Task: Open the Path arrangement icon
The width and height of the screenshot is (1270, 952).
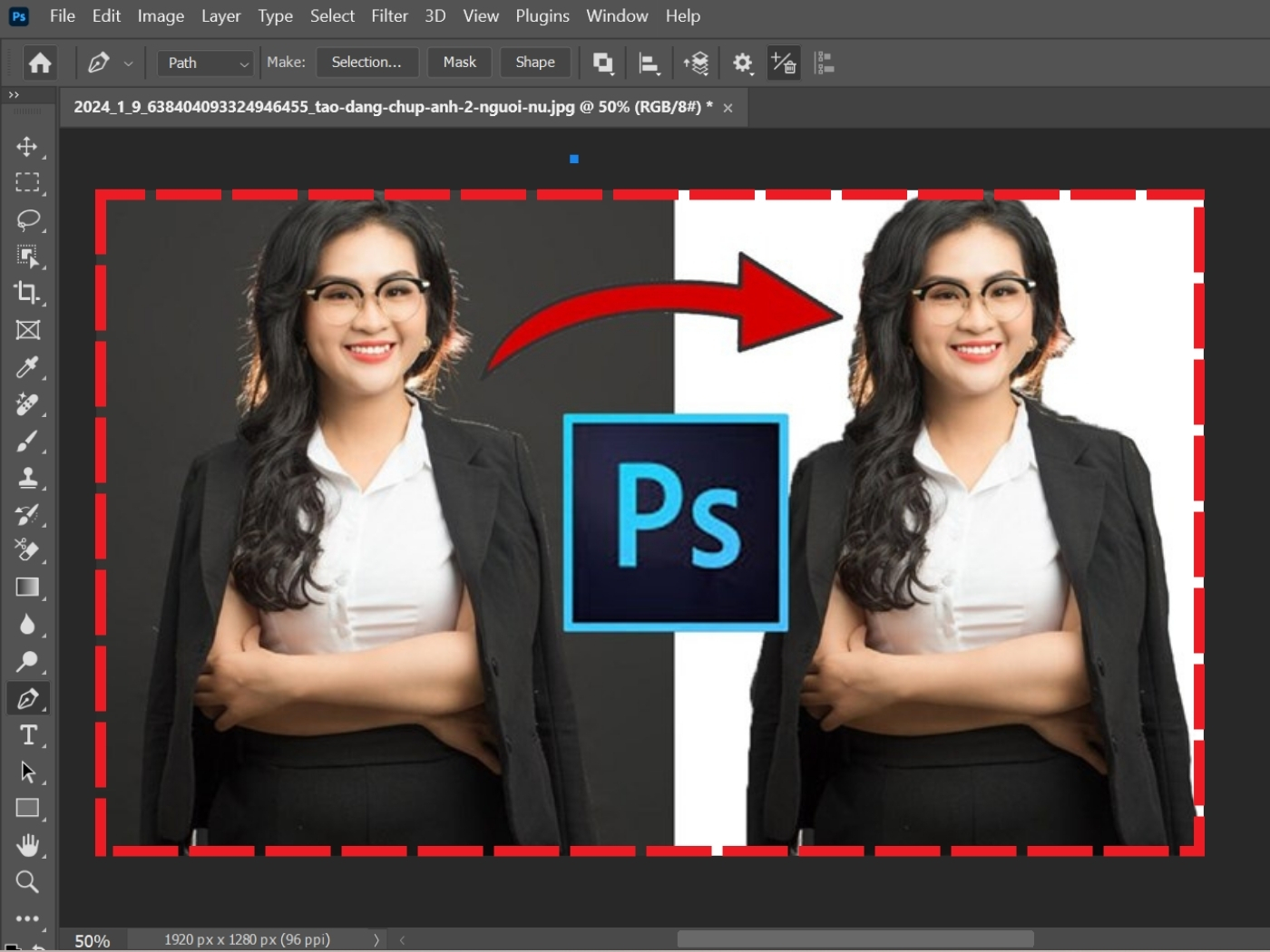Action: [x=696, y=63]
